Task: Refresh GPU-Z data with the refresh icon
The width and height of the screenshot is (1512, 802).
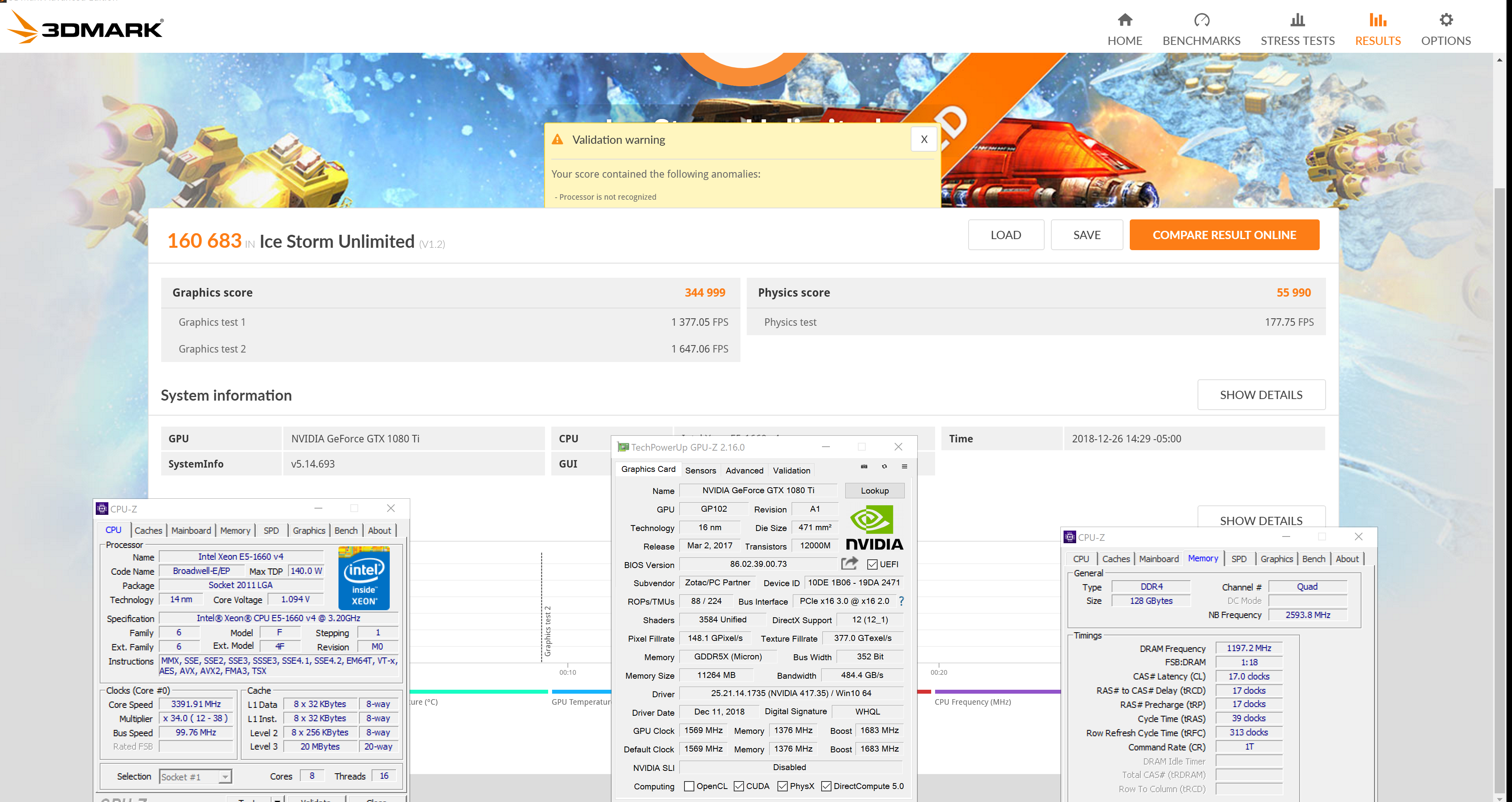Action: pyautogui.click(x=885, y=467)
